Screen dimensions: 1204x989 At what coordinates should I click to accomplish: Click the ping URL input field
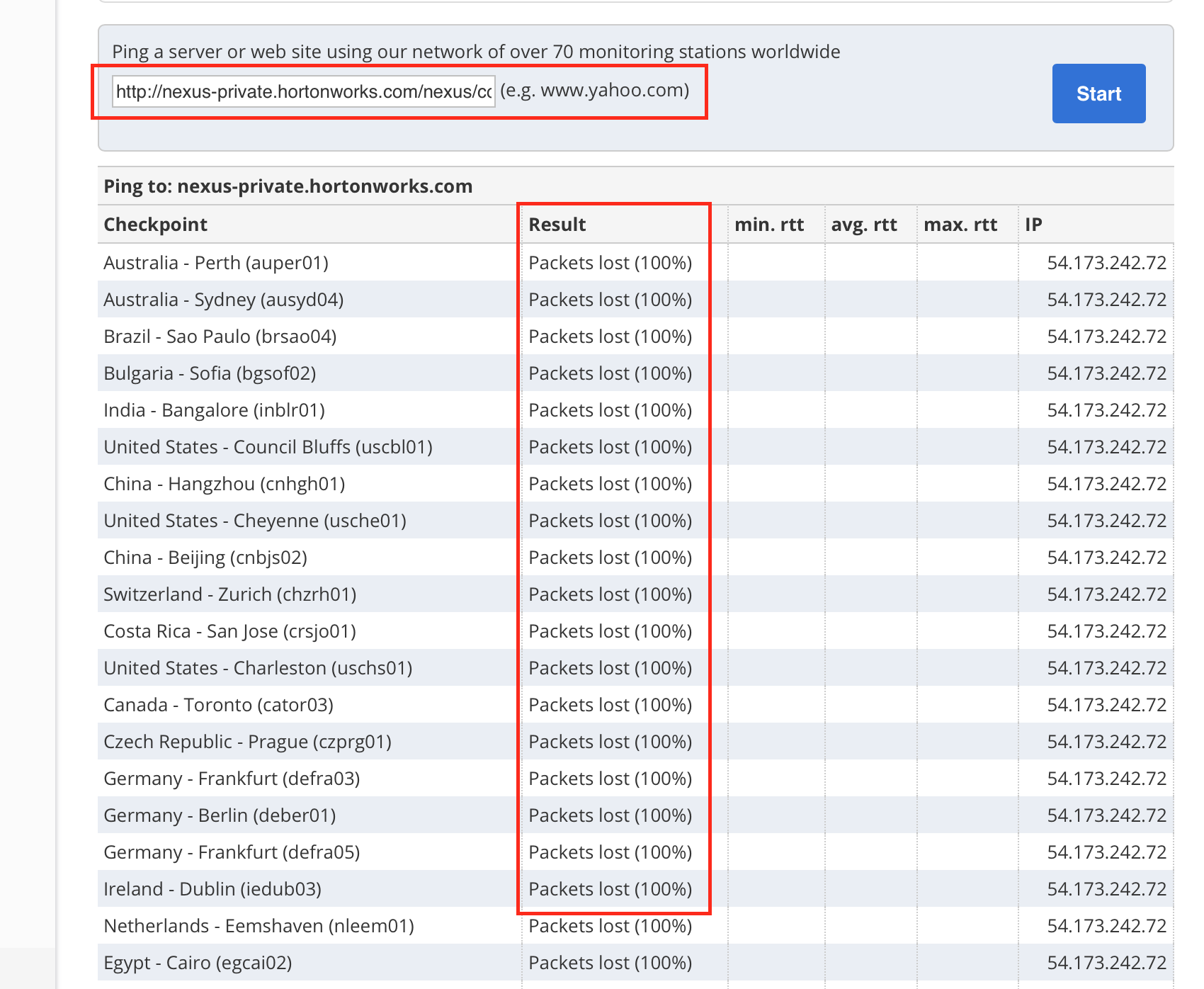303,91
